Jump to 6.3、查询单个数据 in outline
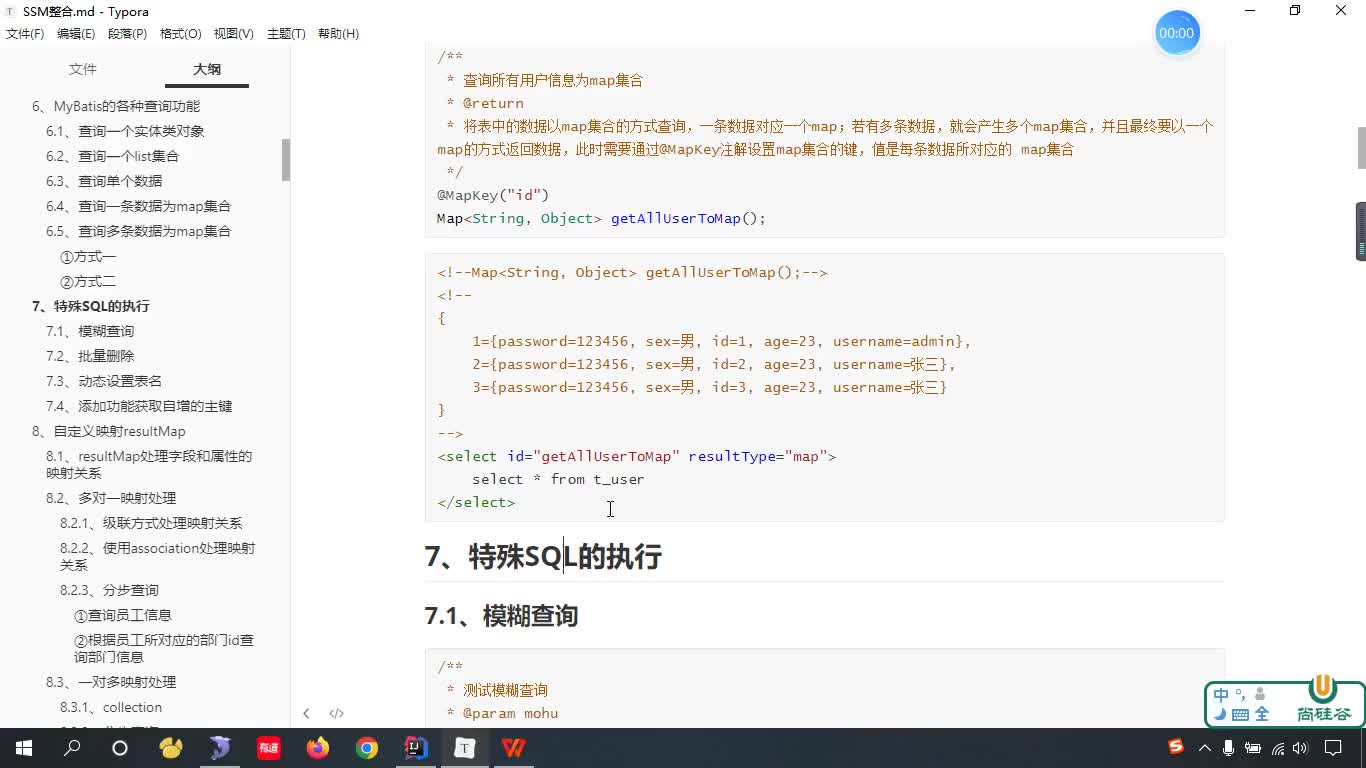The height and width of the screenshot is (768, 1366). click(x=104, y=181)
